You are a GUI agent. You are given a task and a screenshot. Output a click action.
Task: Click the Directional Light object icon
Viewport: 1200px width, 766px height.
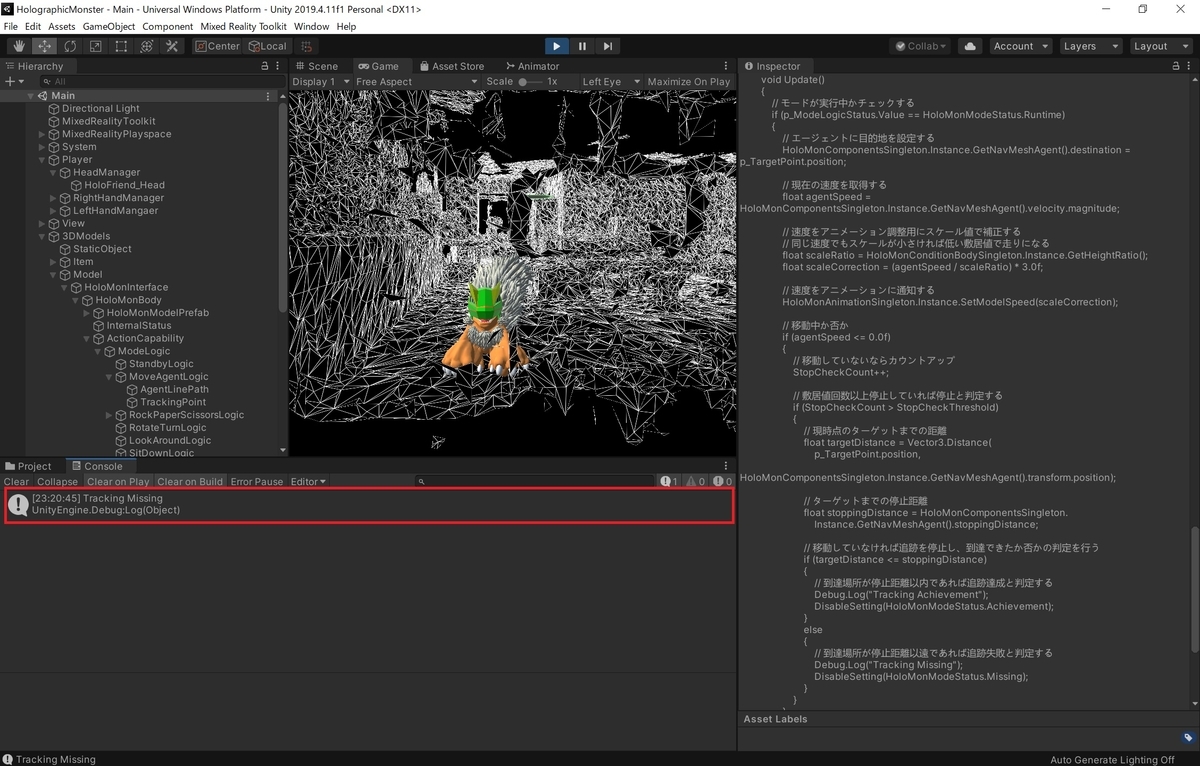(x=55, y=109)
